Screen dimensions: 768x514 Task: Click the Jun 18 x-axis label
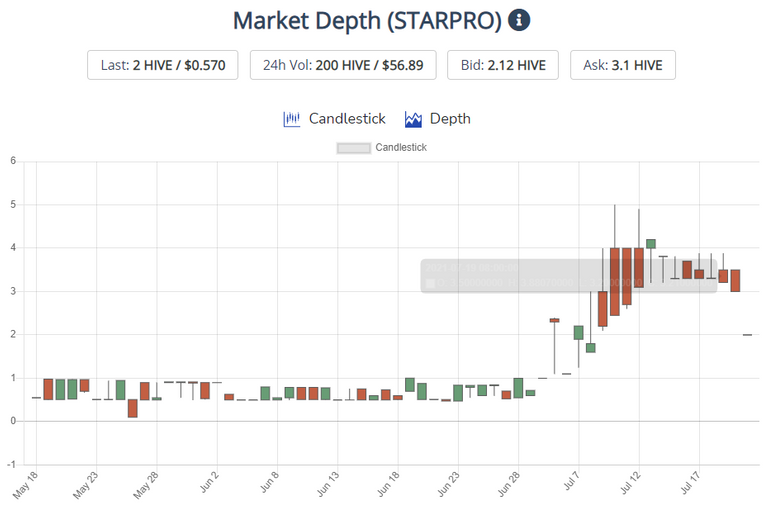pyautogui.click(x=387, y=484)
